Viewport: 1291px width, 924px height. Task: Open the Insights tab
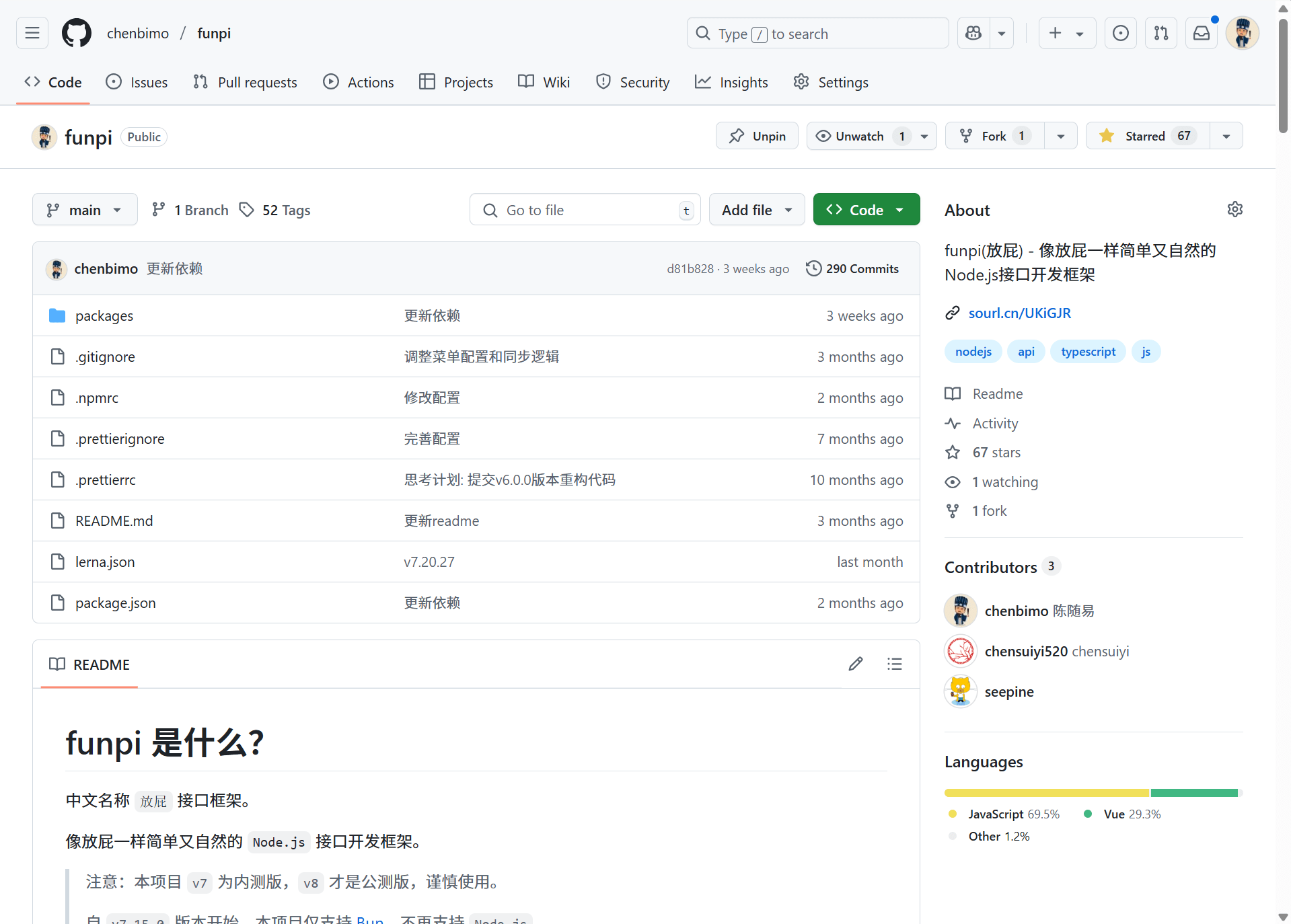[731, 82]
